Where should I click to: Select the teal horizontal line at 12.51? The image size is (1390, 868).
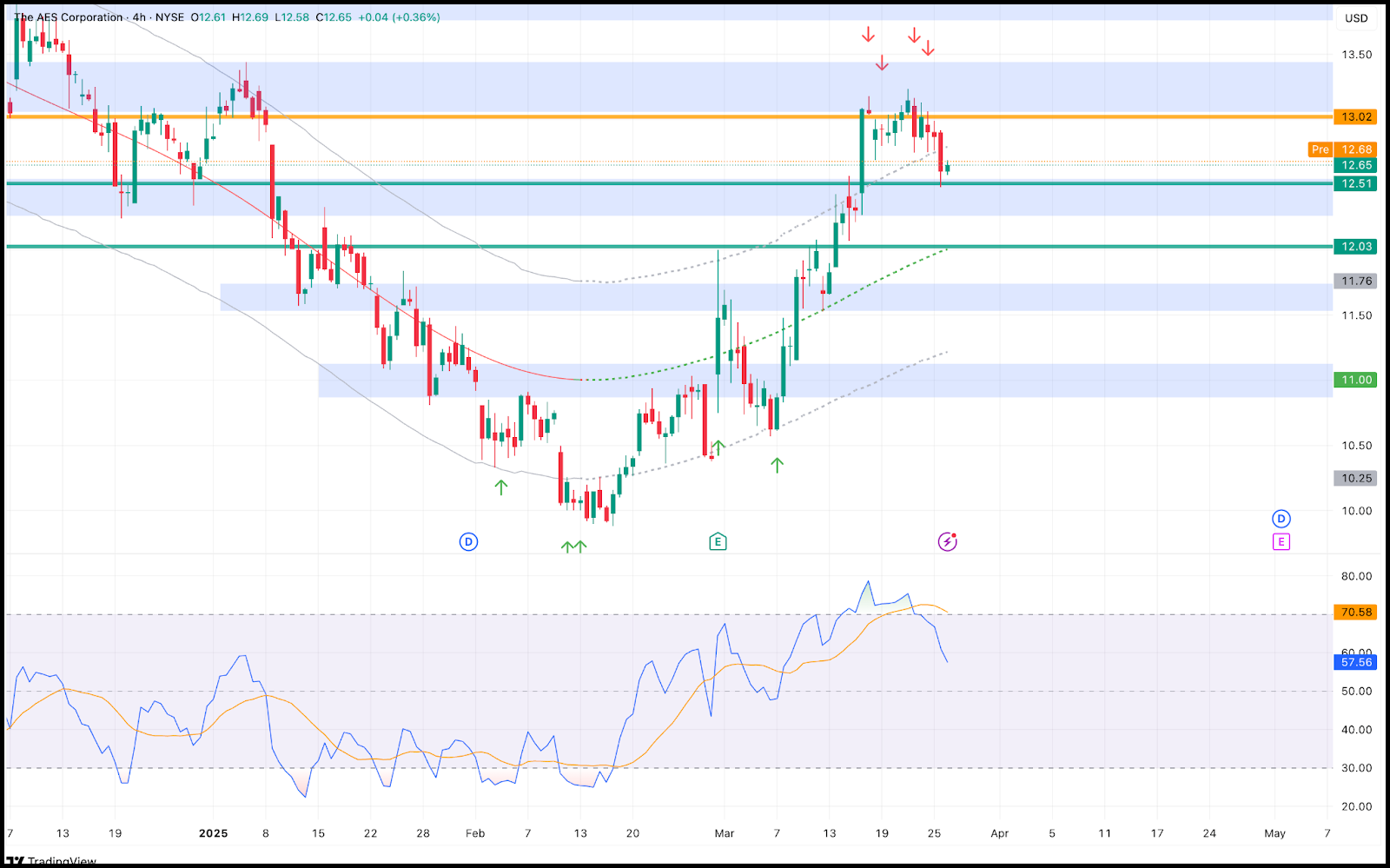coord(669,183)
